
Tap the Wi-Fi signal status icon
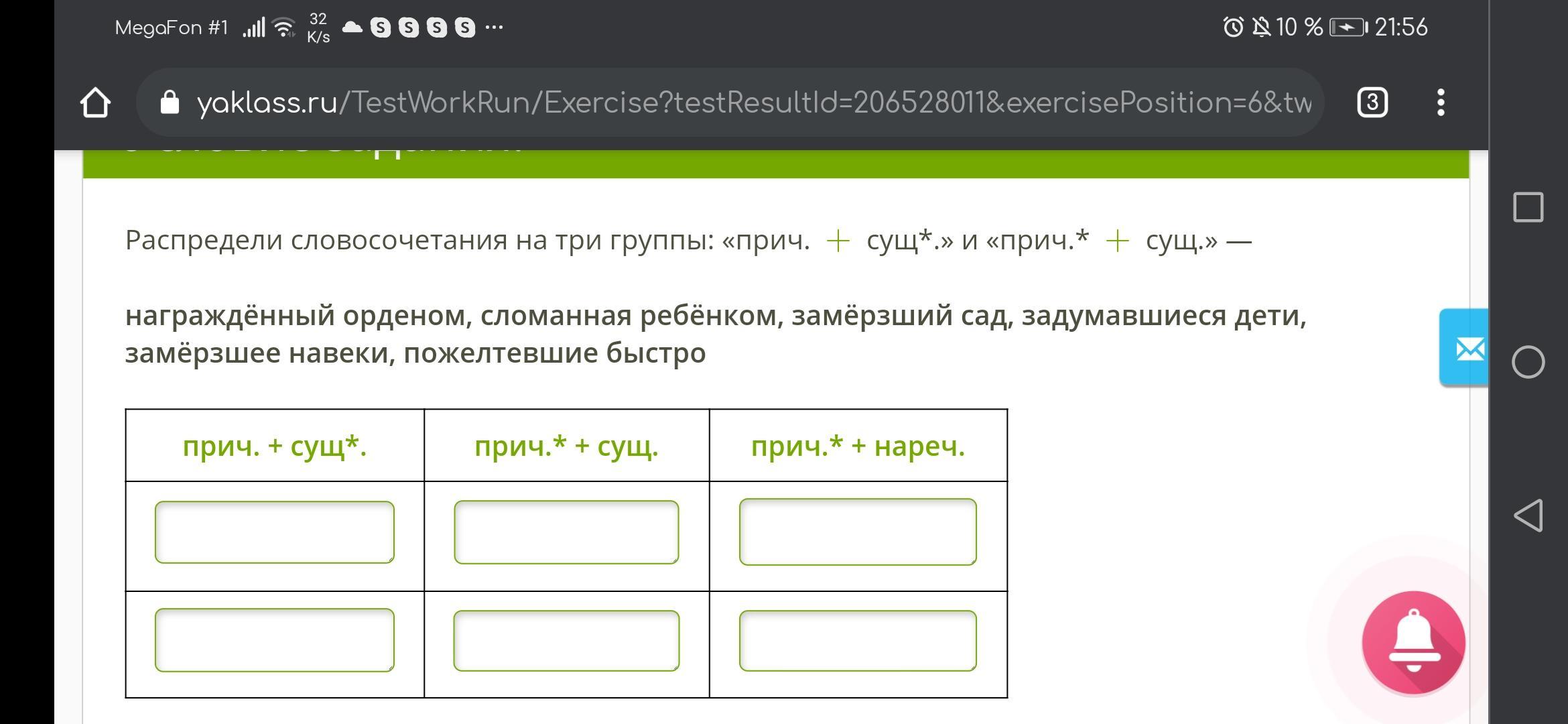(284, 27)
